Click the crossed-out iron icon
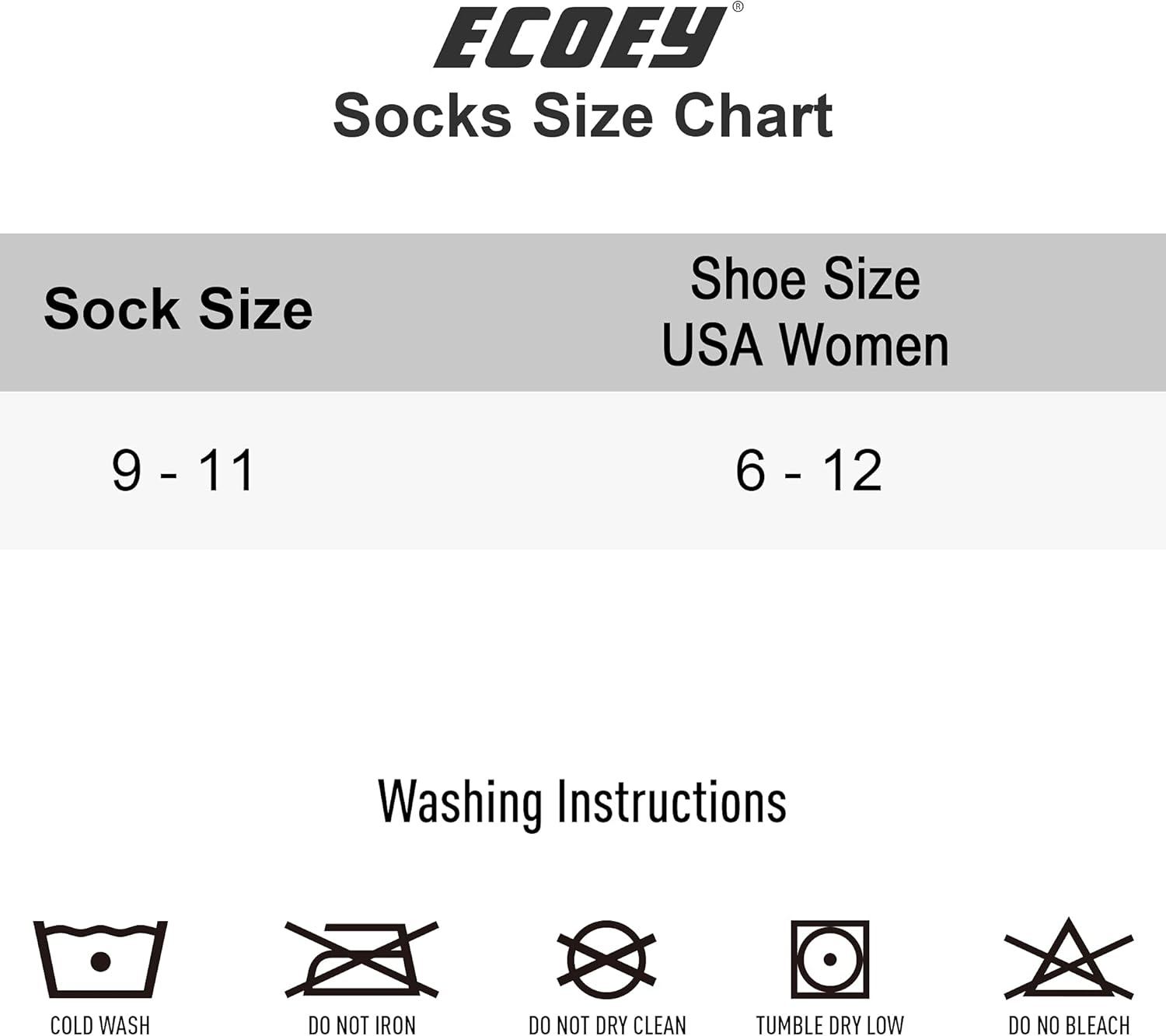1166x1036 pixels. pos(362,959)
